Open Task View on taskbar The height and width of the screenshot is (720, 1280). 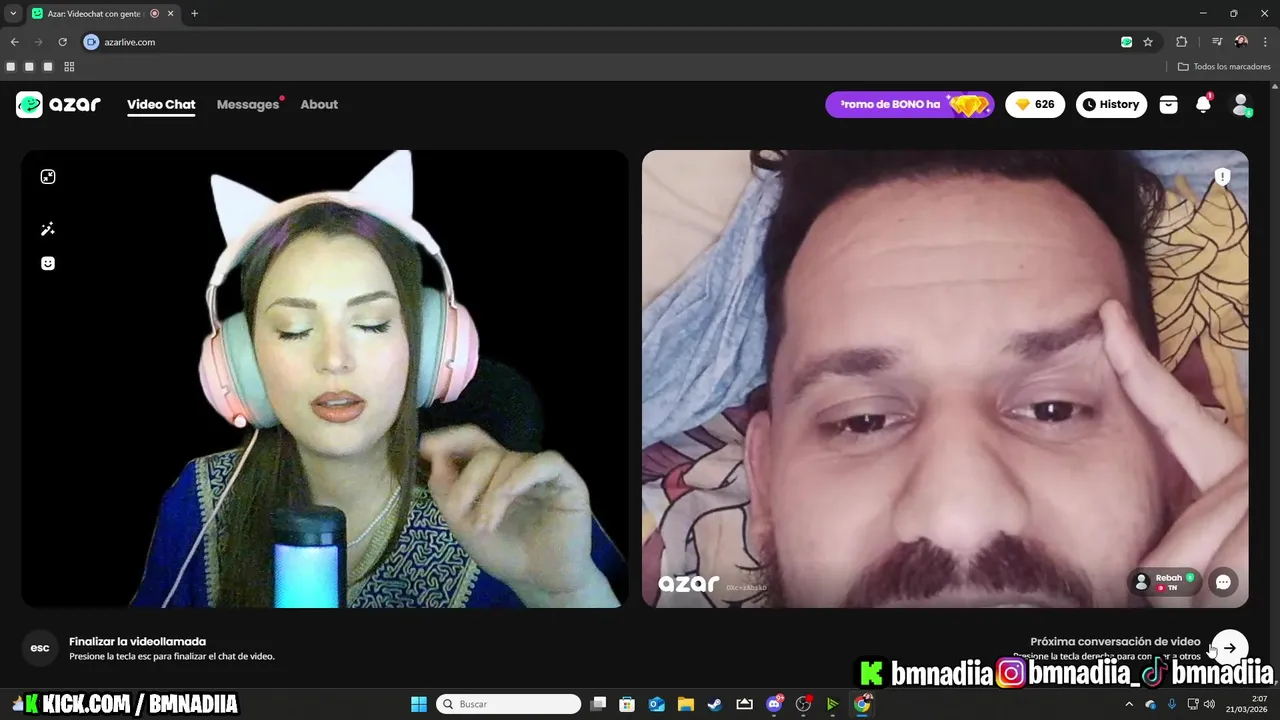[598, 704]
